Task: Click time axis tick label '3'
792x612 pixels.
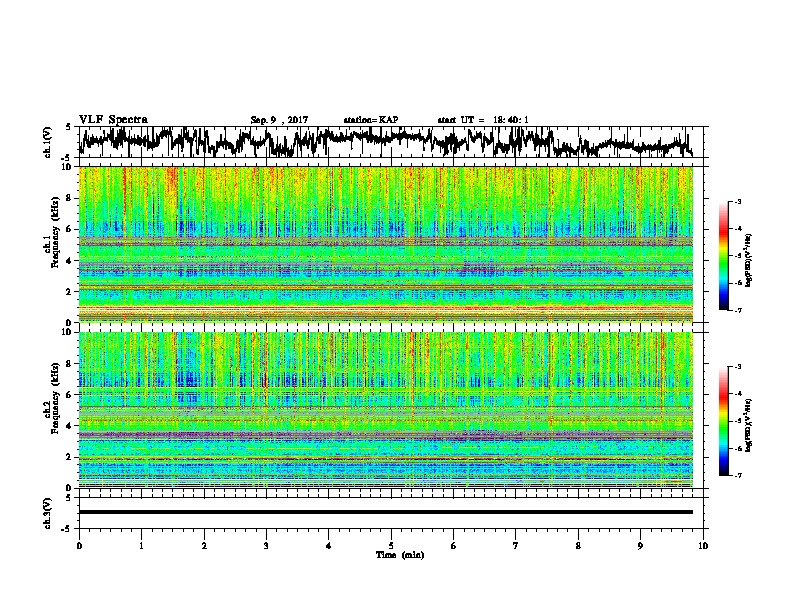Action: point(266,546)
